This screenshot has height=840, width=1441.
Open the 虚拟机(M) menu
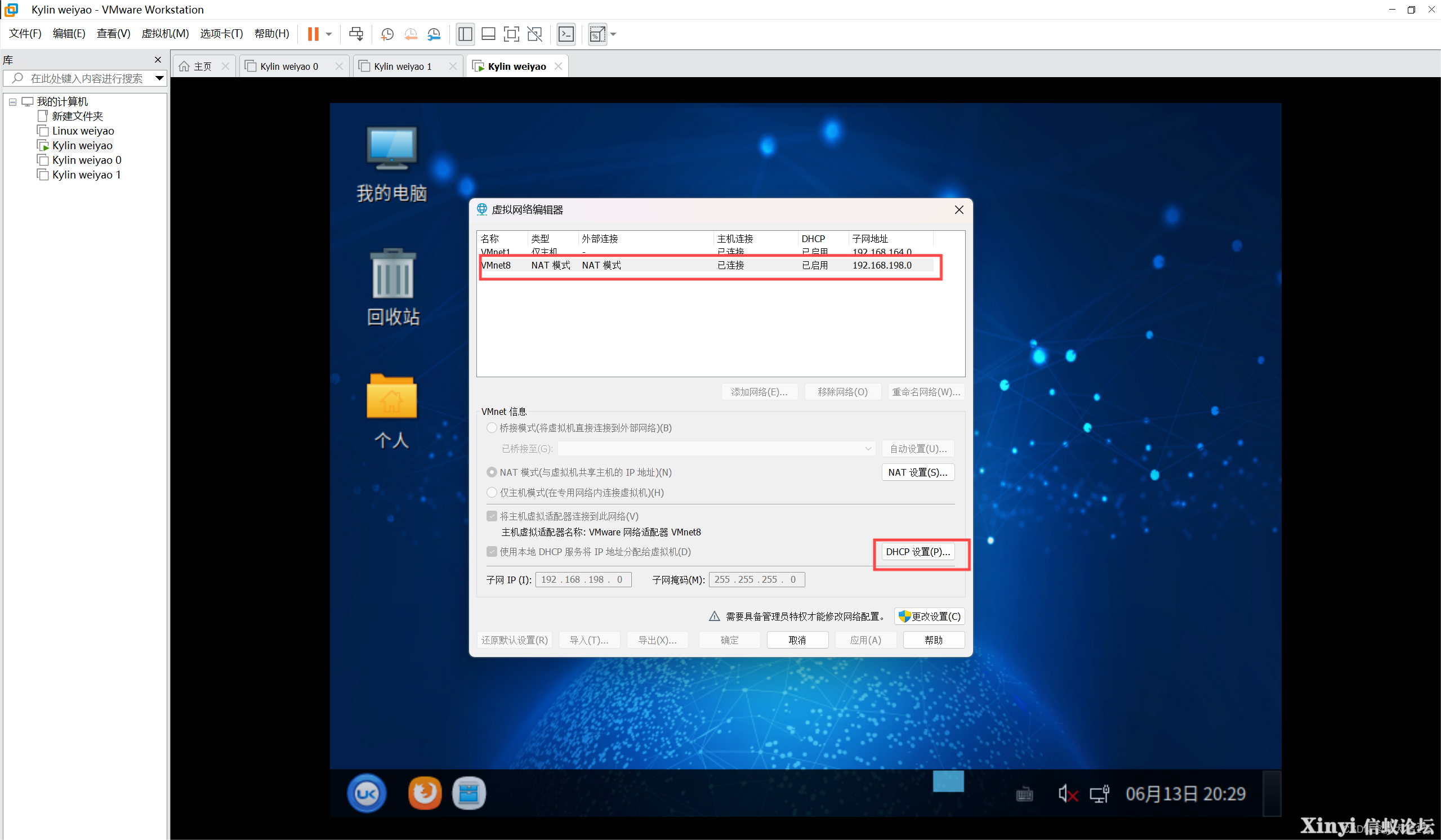[165, 34]
